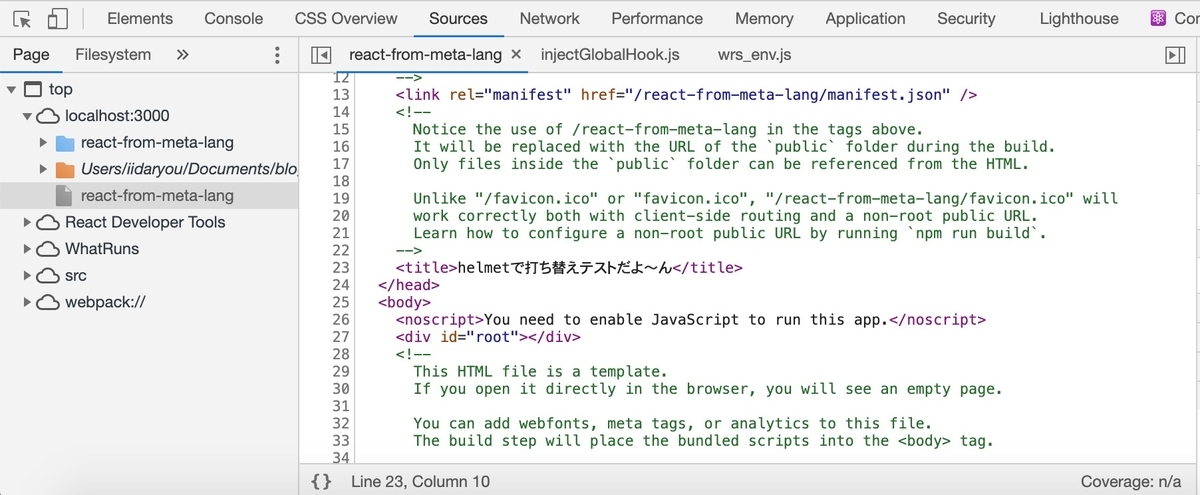
Task: Click the Line 23, Column 10 status
Action: (x=421, y=481)
